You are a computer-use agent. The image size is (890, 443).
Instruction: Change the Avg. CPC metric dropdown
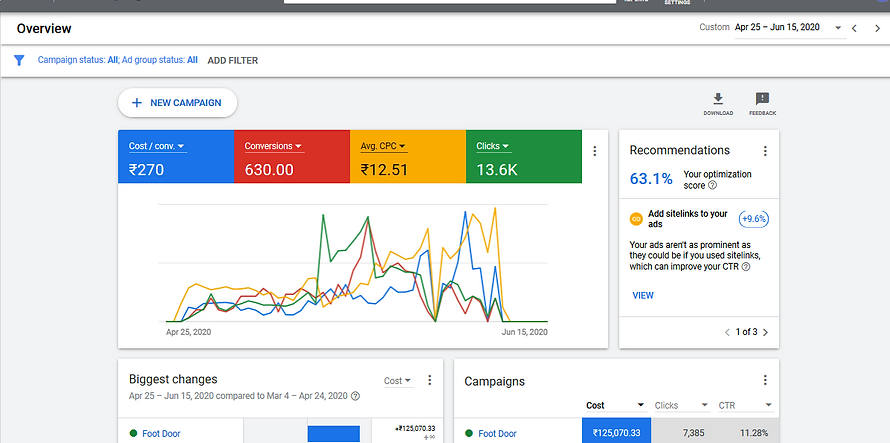(384, 147)
